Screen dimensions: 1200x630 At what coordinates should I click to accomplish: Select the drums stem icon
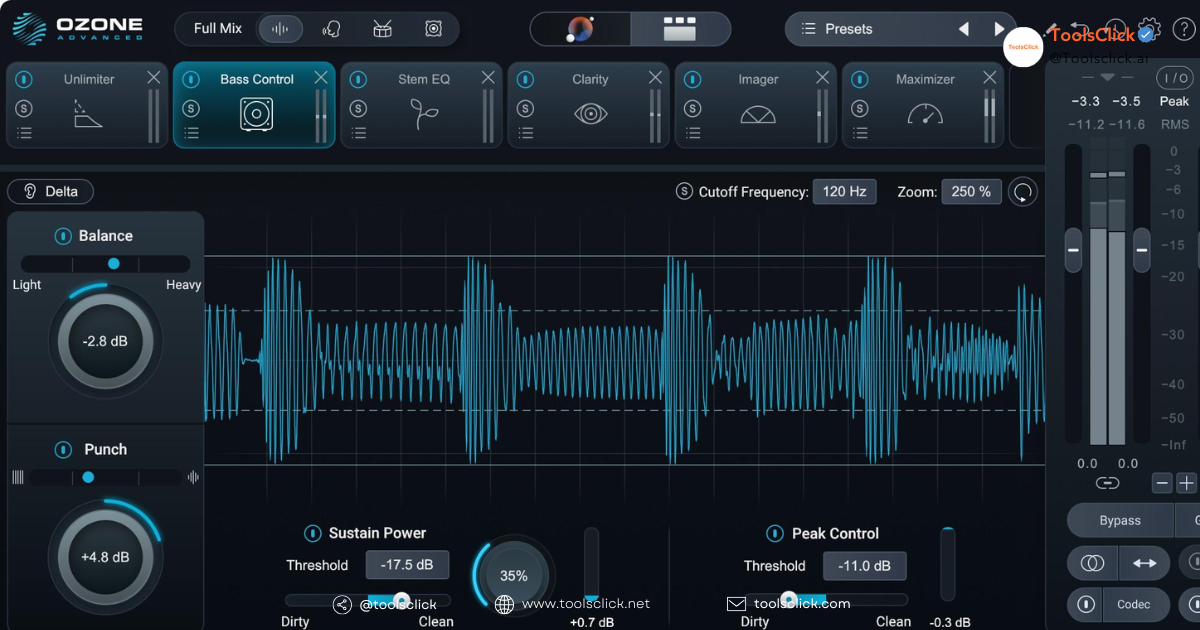pyautogui.click(x=382, y=29)
